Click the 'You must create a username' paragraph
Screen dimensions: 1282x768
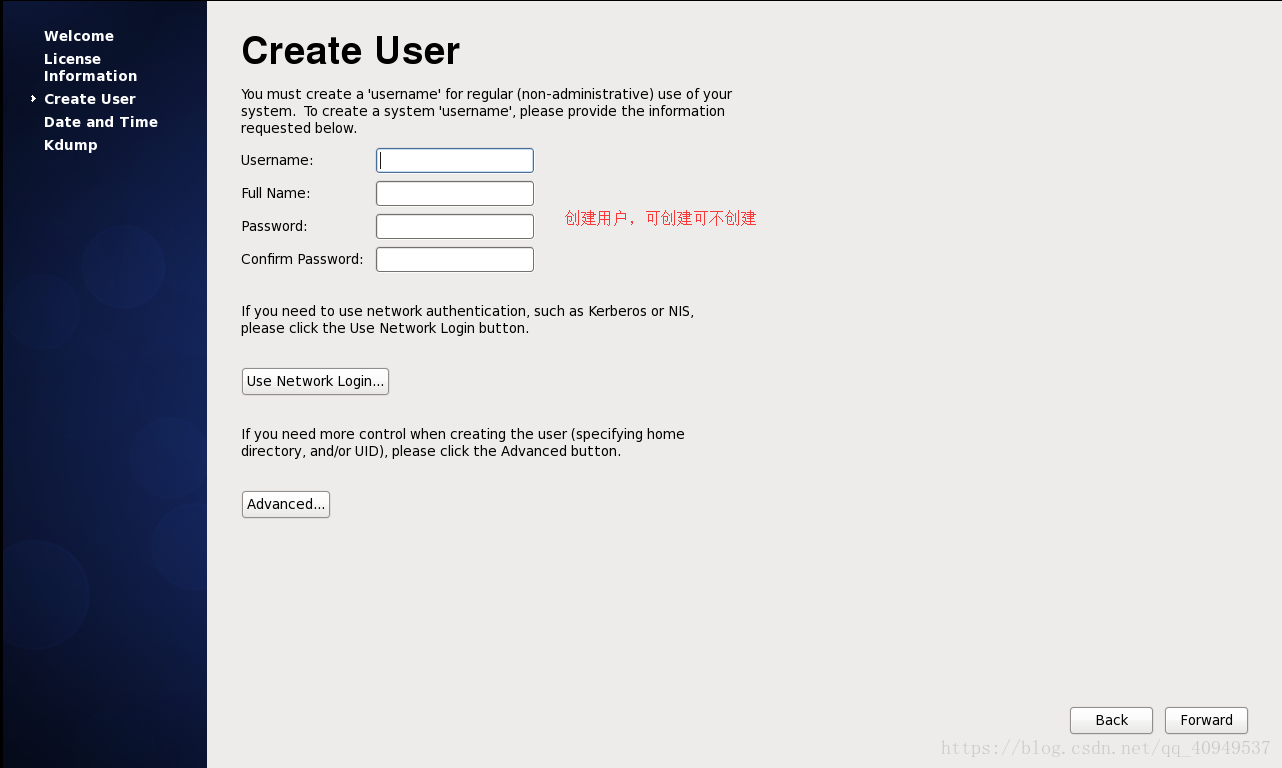click(x=487, y=111)
